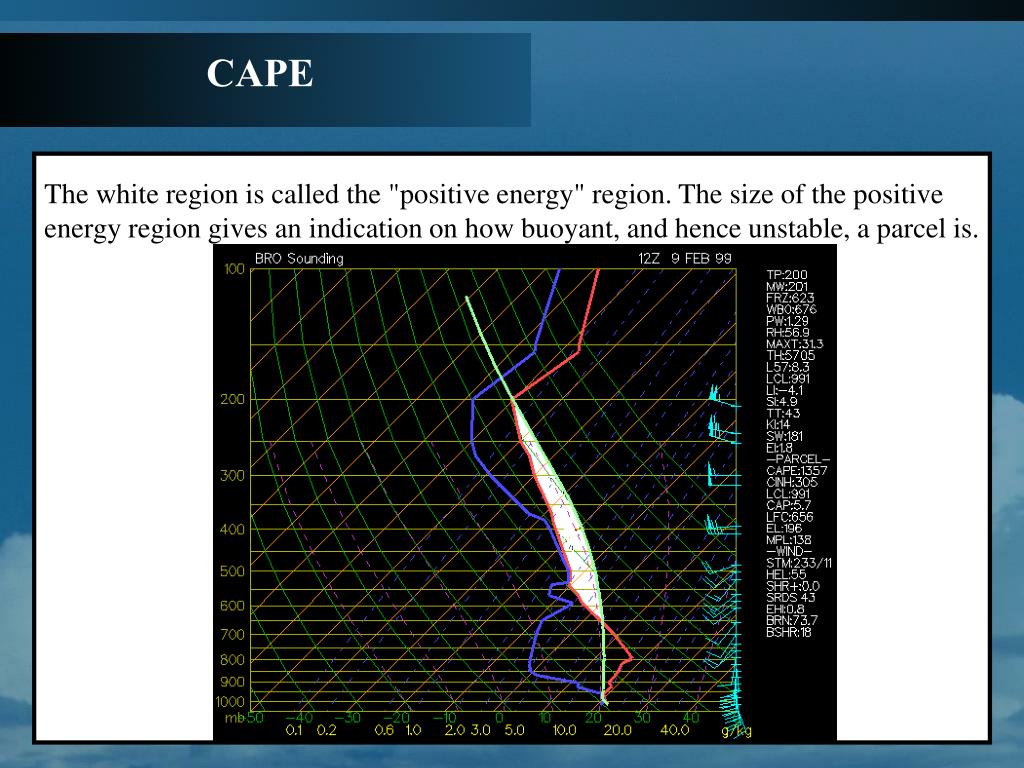Image resolution: width=1024 pixels, height=768 pixels.
Task: Select the "MW:201" value
Action: pos(787,286)
